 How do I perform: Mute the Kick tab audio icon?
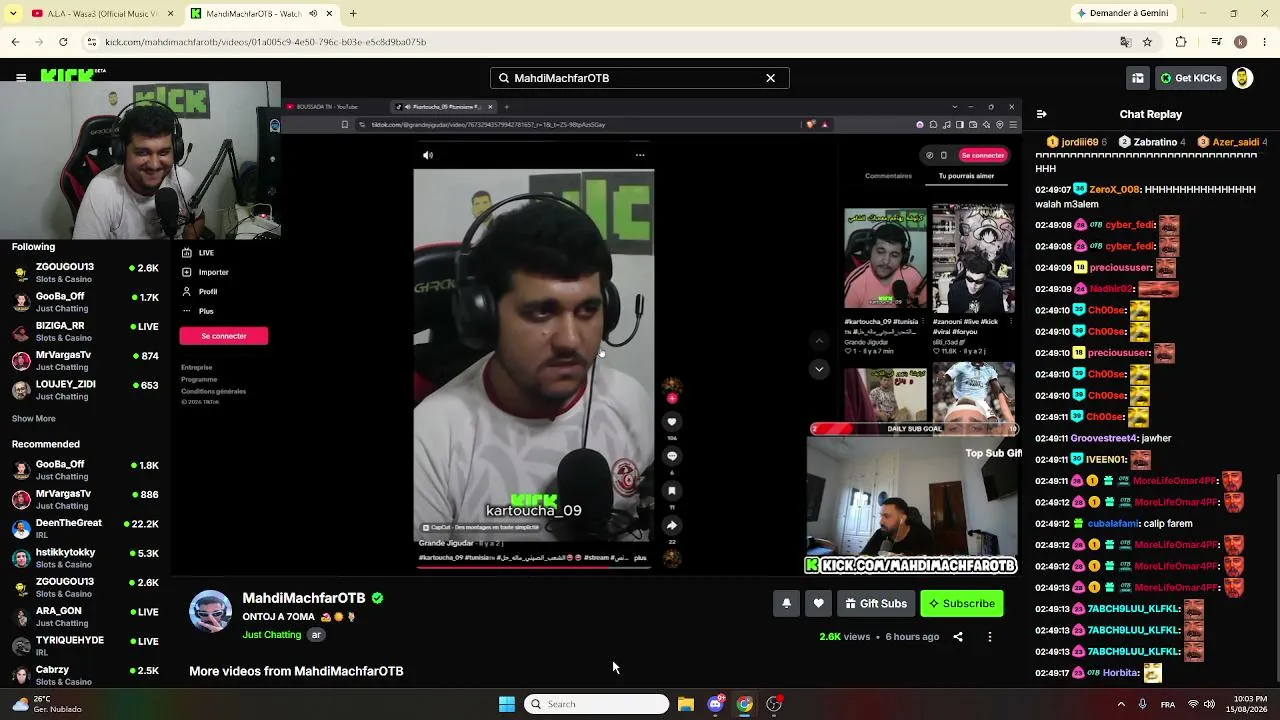click(x=314, y=14)
